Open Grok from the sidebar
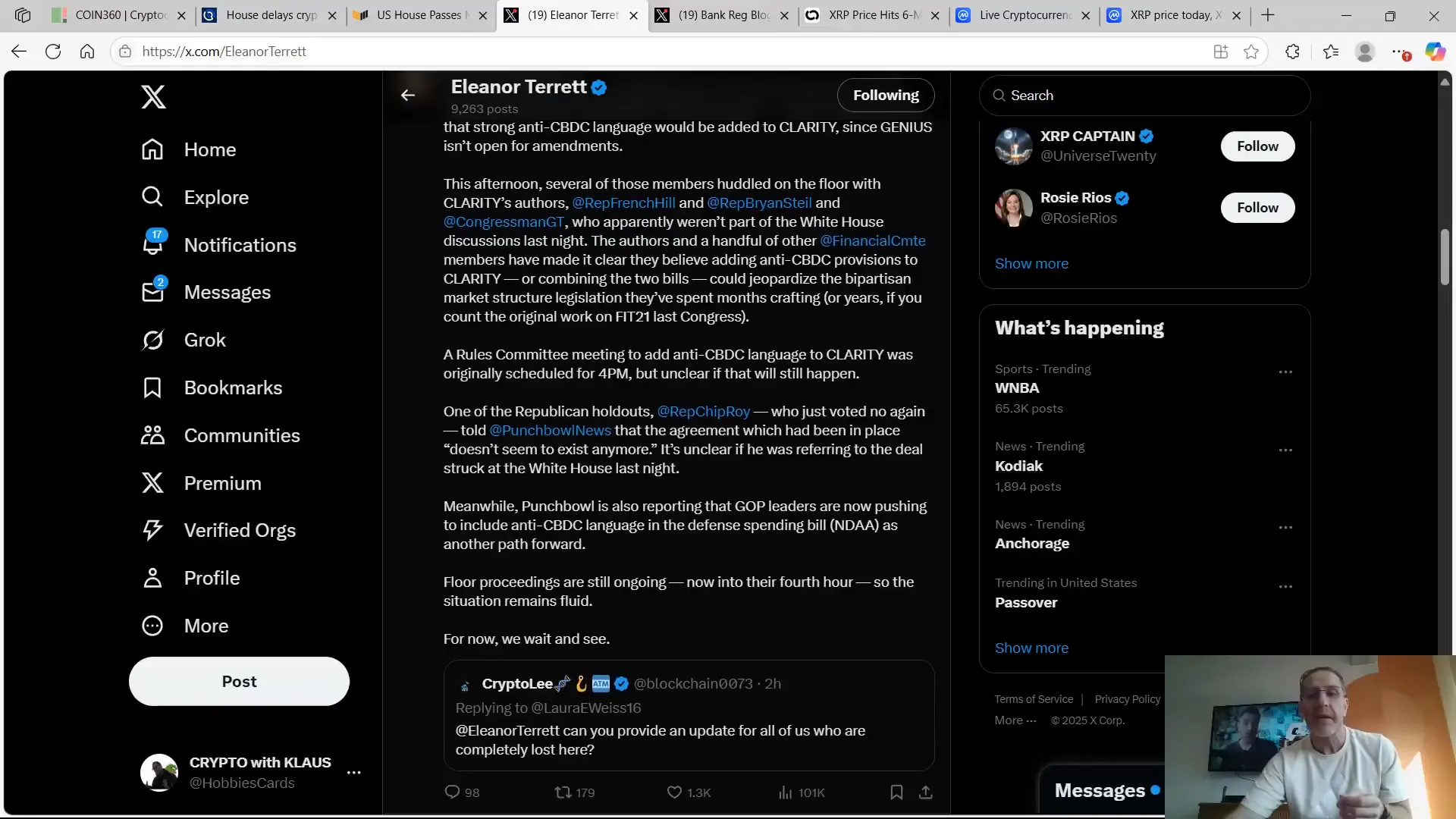This screenshot has height=819, width=1456. (x=184, y=340)
